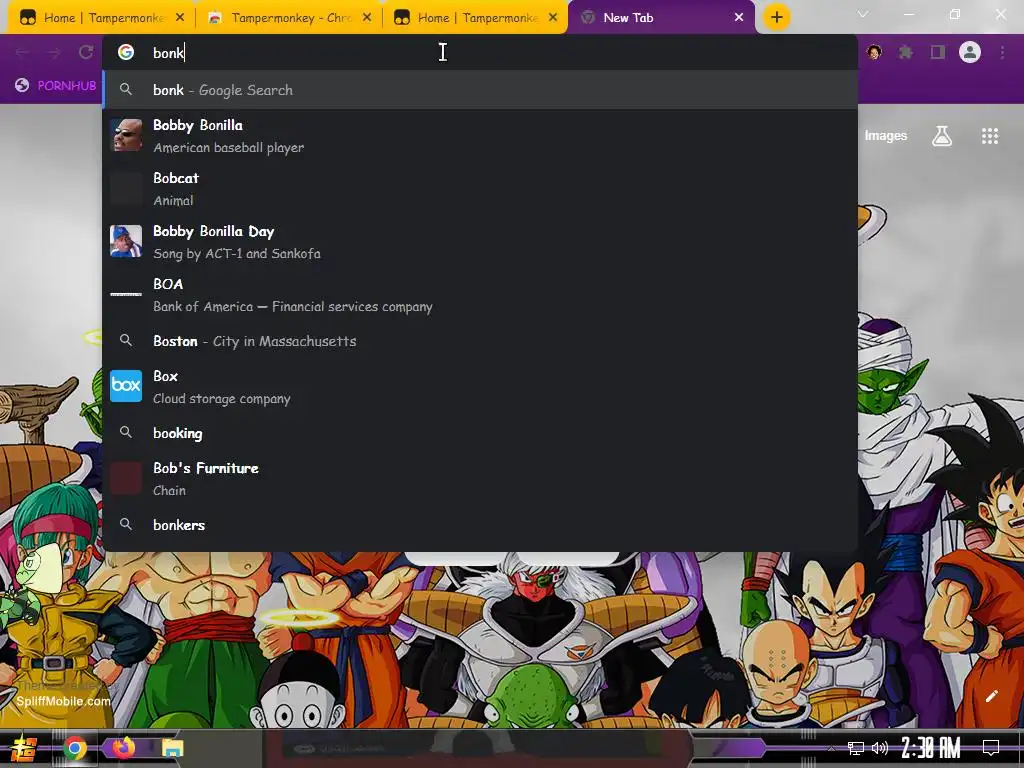1024x768 pixels.
Task: Open the Chrome three-dot menu
Action: pyautogui.click(x=1002, y=52)
